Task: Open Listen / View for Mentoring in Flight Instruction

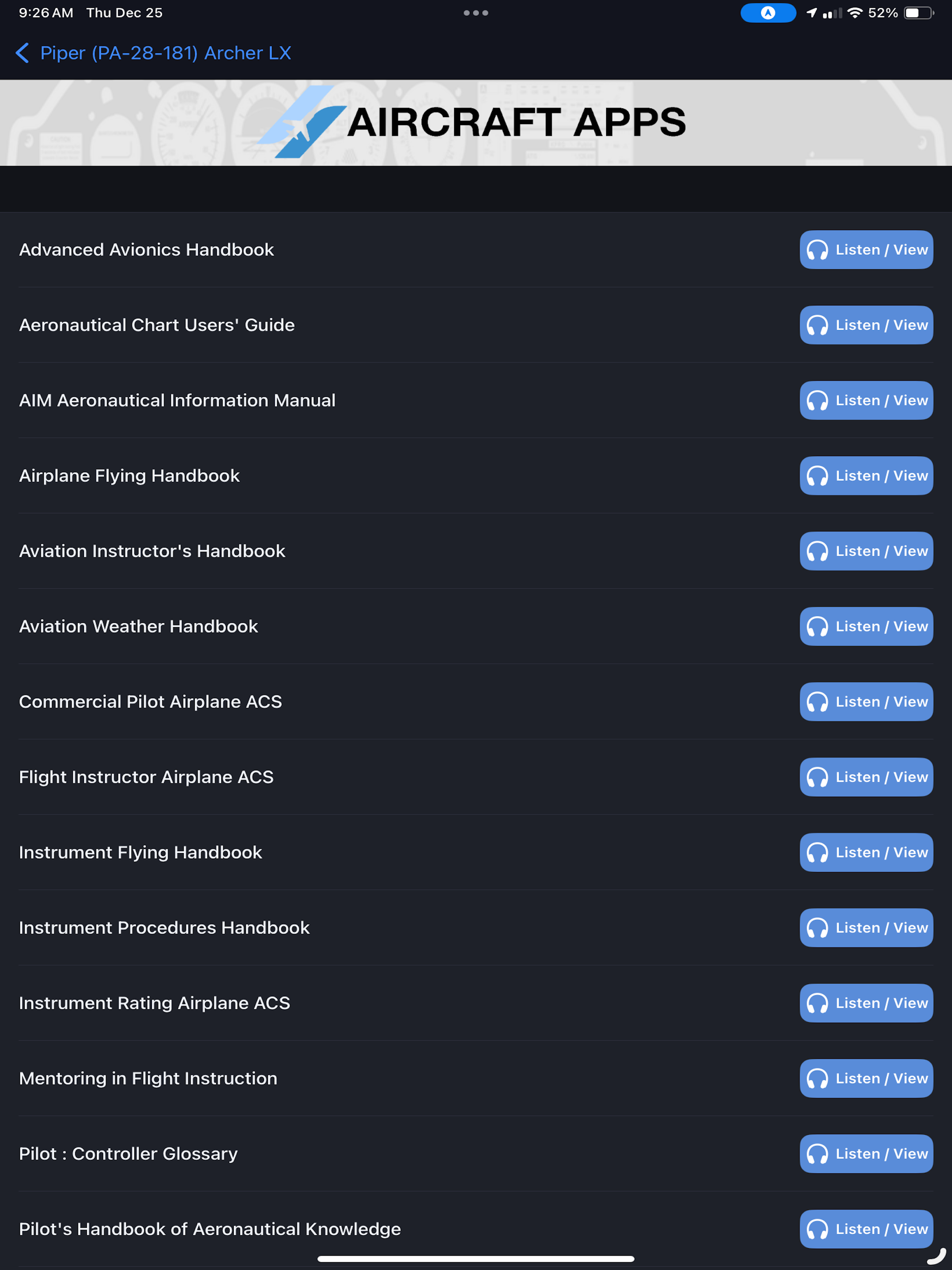Action: pos(866,1078)
